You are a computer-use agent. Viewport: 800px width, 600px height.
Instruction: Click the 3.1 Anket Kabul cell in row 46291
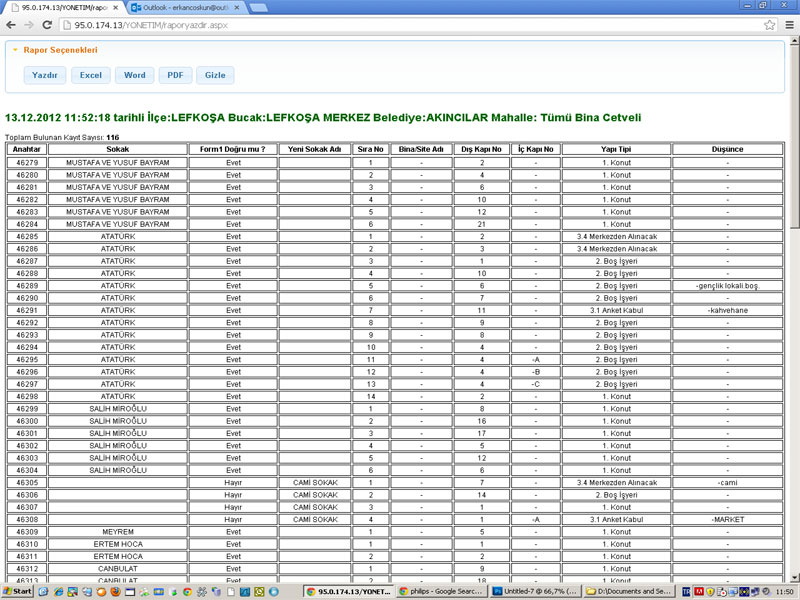click(x=616, y=310)
